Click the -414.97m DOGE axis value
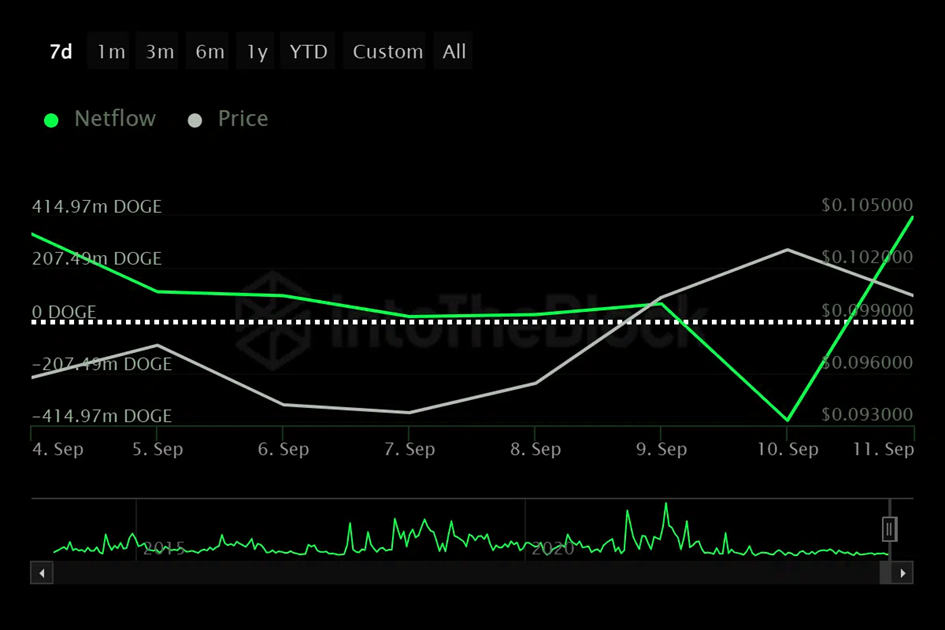The image size is (945, 630). pos(102,416)
